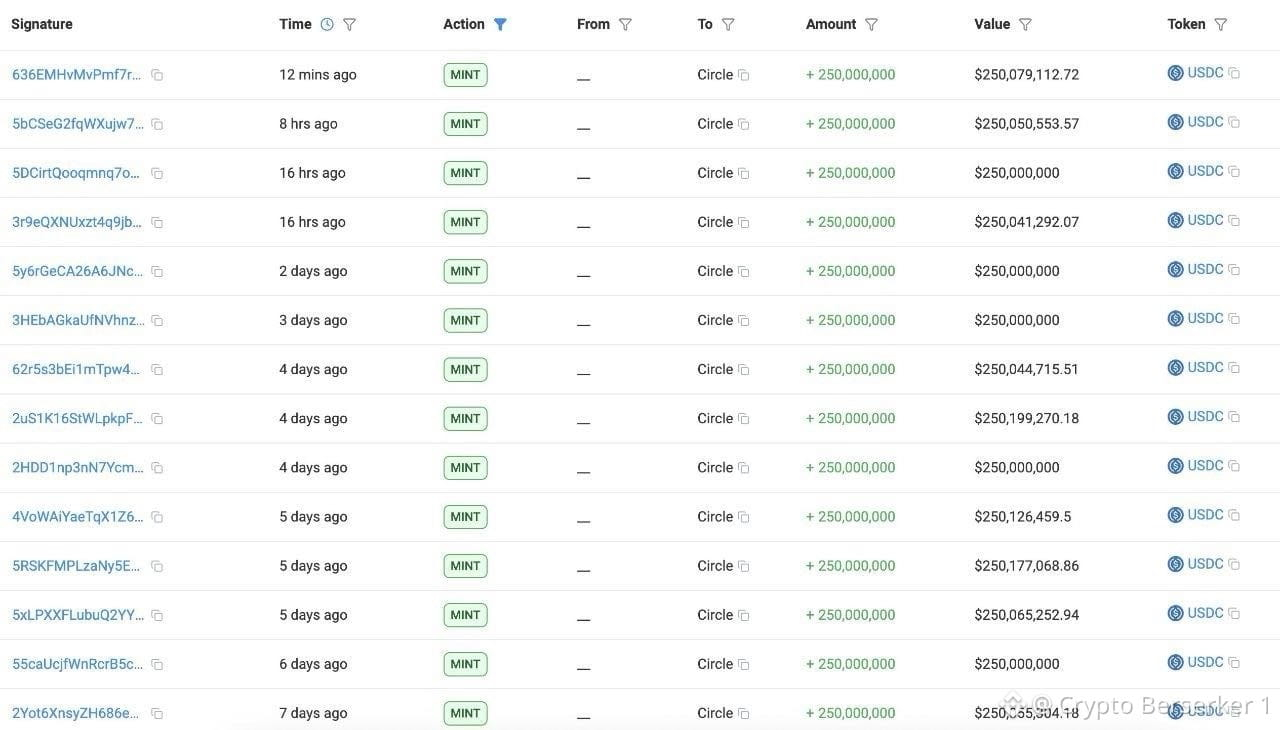Copy signature 55caUcjfWnRcrB5c… with copy icon
The height and width of the screenshot is (730, 1280).
[x=157, y=664]
